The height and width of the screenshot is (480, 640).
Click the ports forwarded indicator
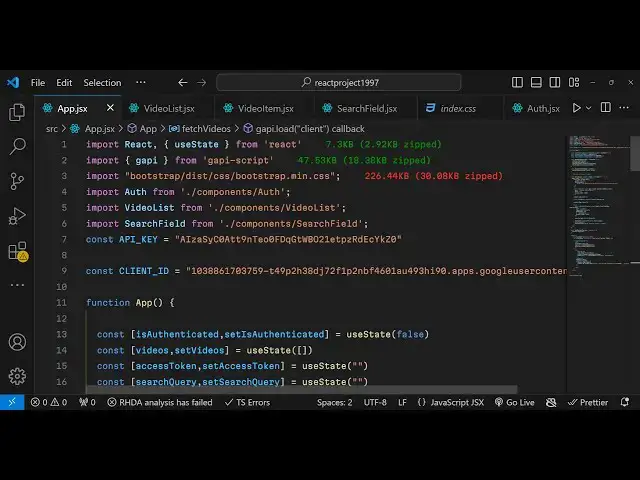87,402
